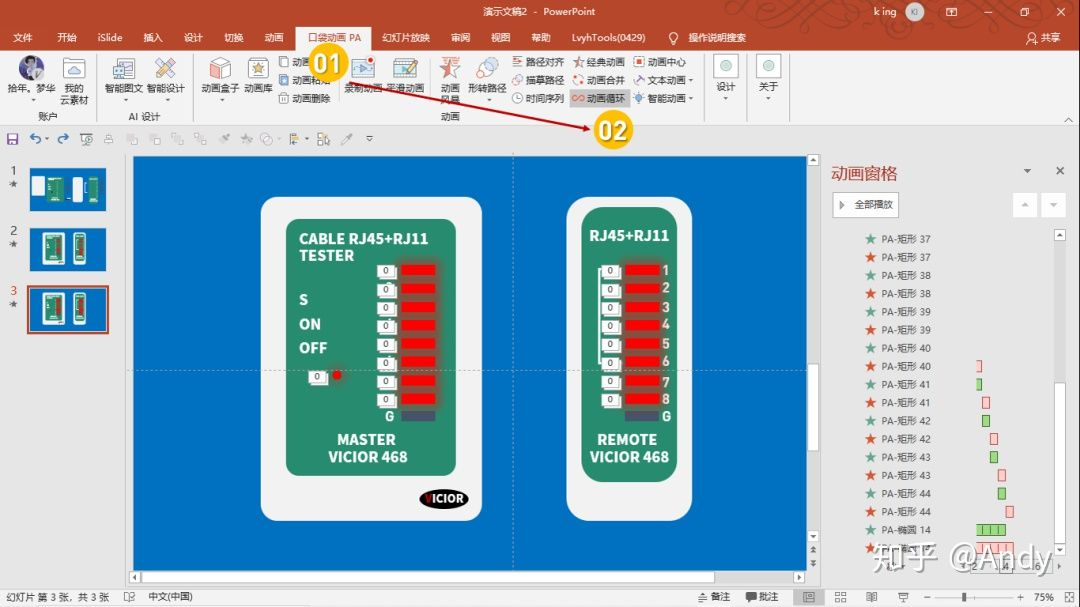Select slide 1 thumbnail
1080x607 pixels.
68,189
